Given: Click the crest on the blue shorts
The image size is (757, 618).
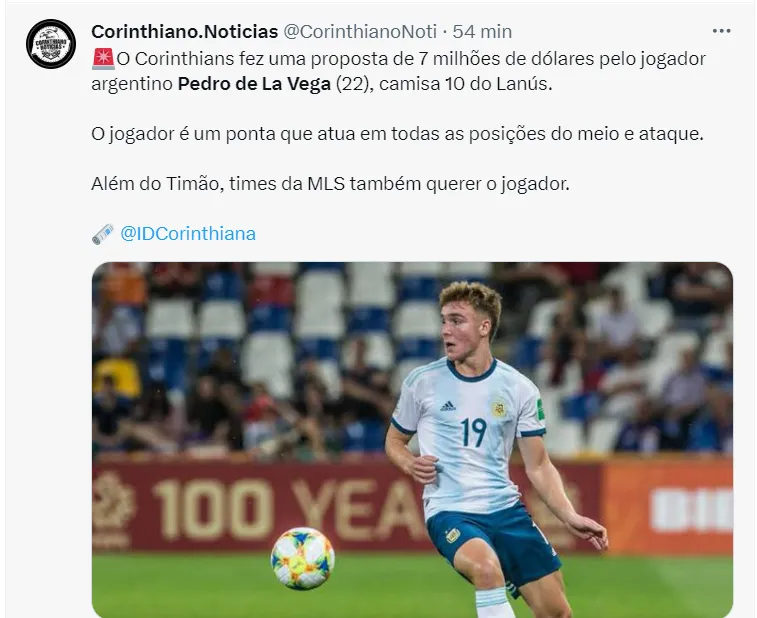Looking at the screenshot, I should (452, 535).
